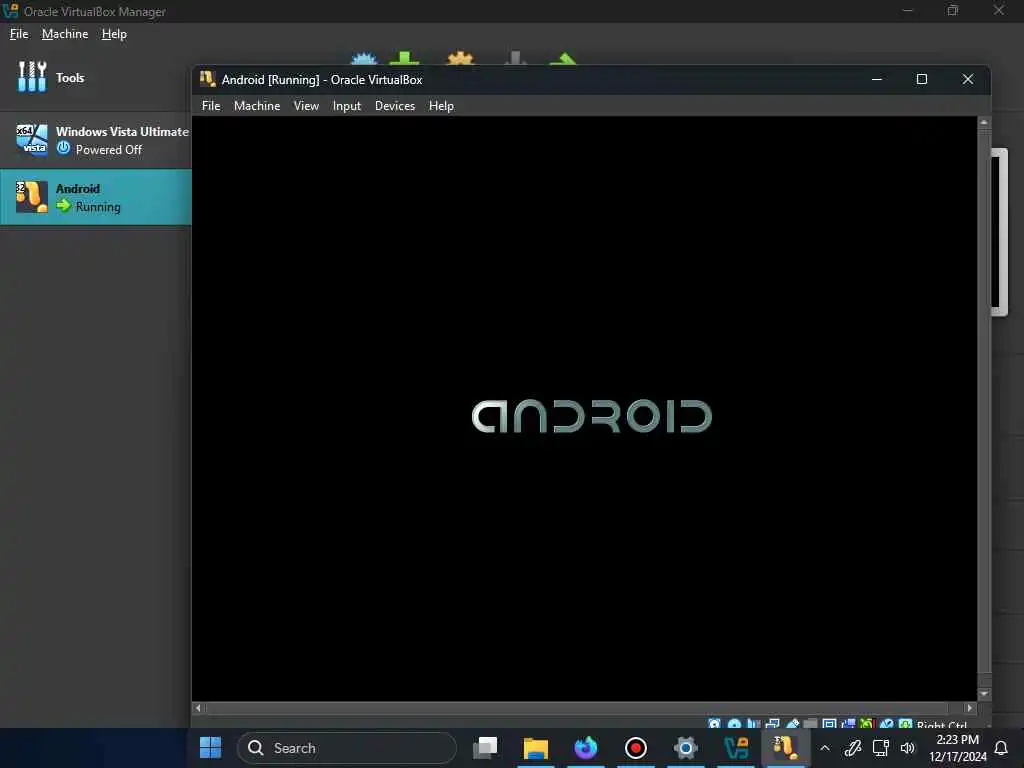Open View menu in Android VM window
Viewport: 1024px width, 768px height.
click(x=306, y=106)
